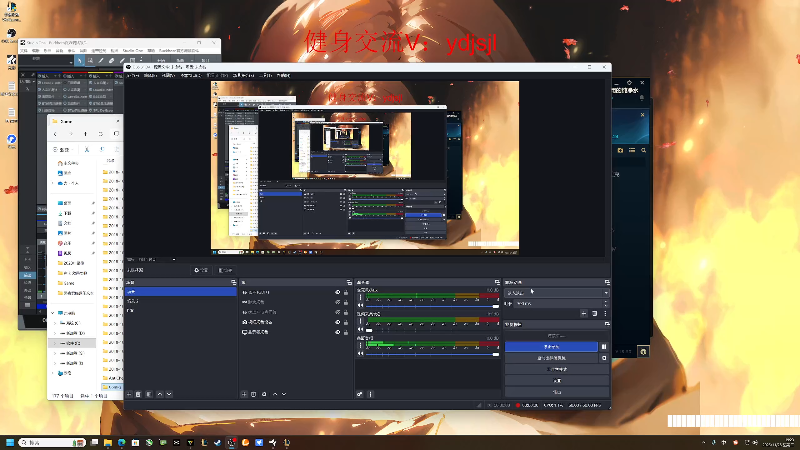Viewport: 800px width, 450px height.
Task: Toggle visibility of display capture bottom source
Action: (337, 332)
